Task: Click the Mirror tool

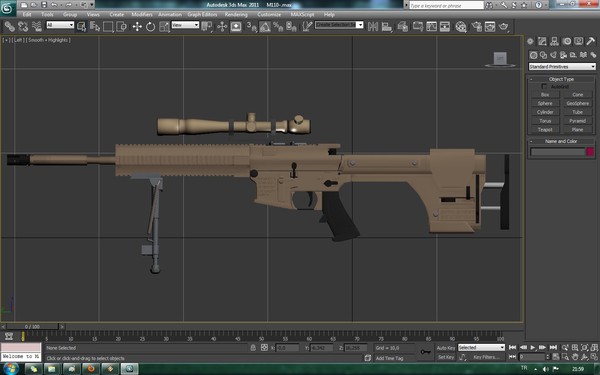Action: click(x=373, y=26)
